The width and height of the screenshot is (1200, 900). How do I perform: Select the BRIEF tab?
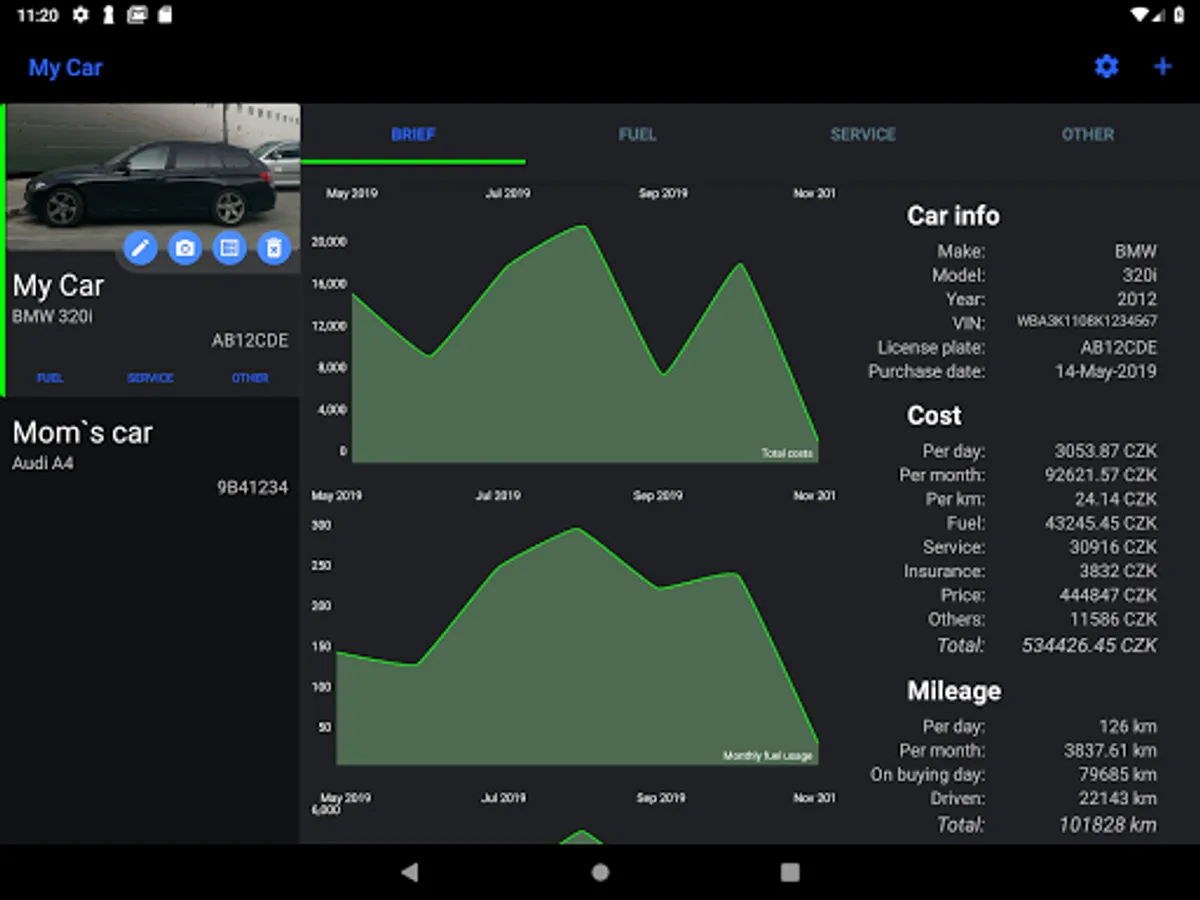[x=413, y=134]
